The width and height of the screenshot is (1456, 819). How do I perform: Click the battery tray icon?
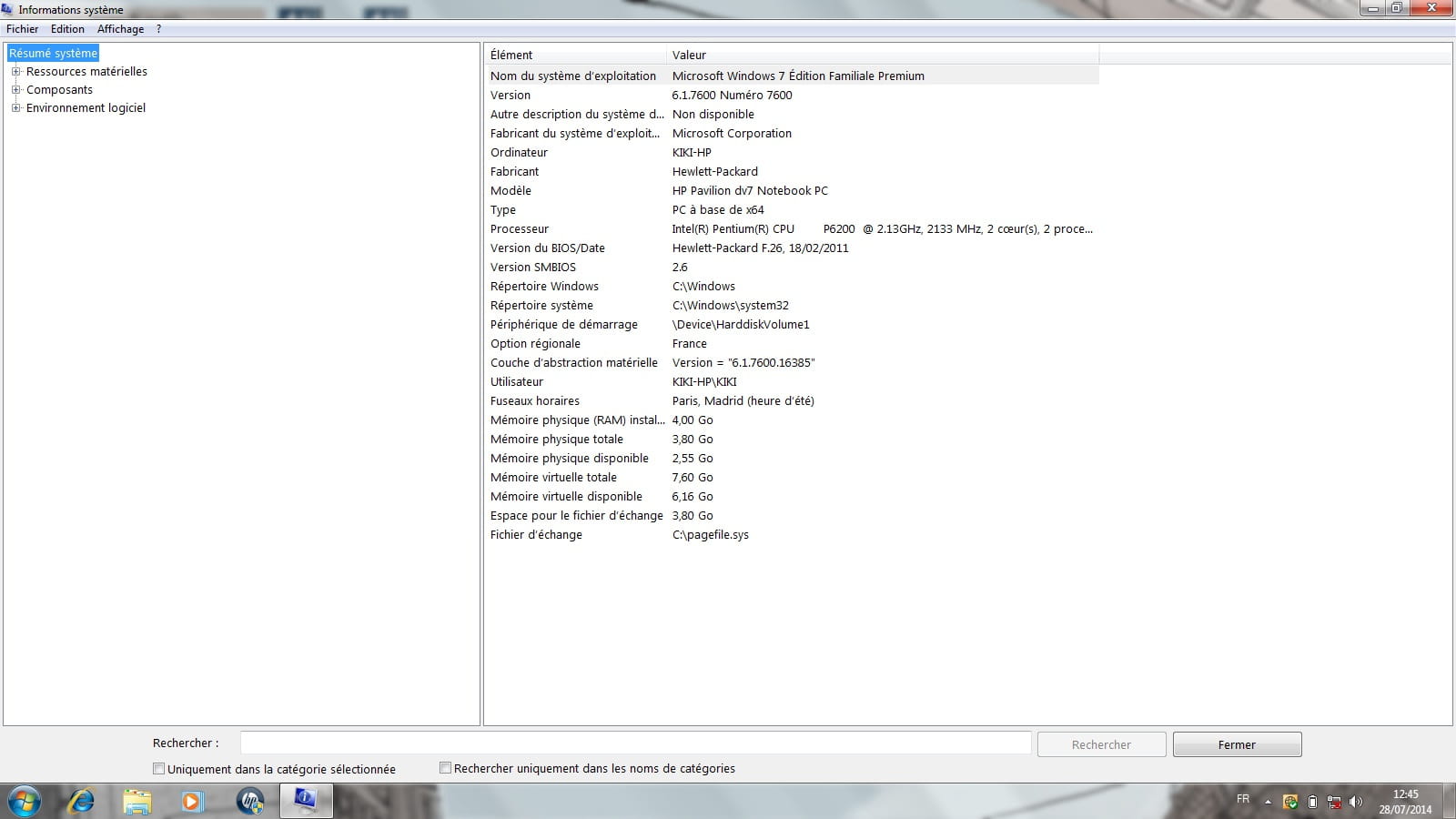point(1312,802)
